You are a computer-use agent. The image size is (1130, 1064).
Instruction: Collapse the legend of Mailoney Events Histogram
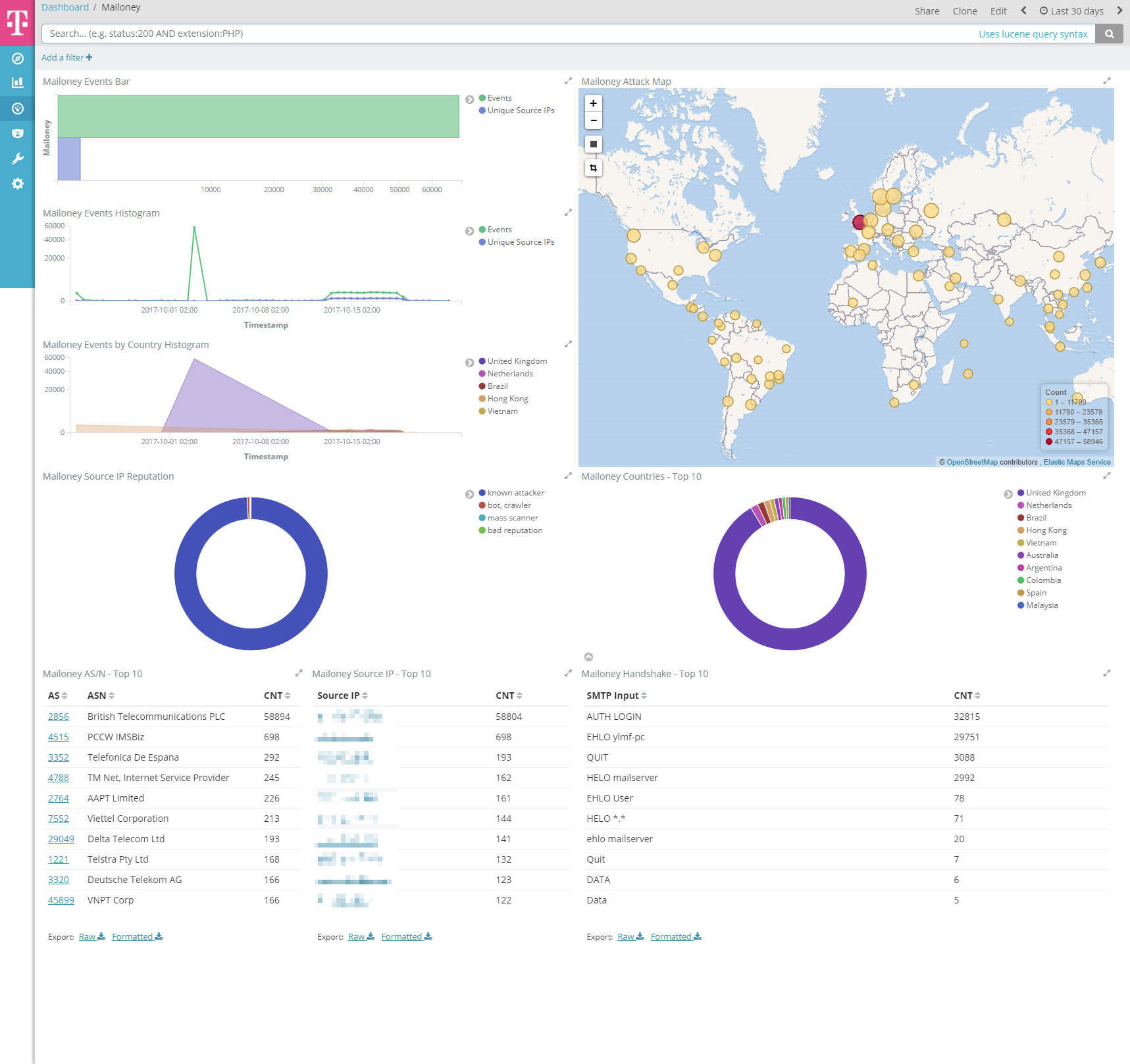[469, 231]
